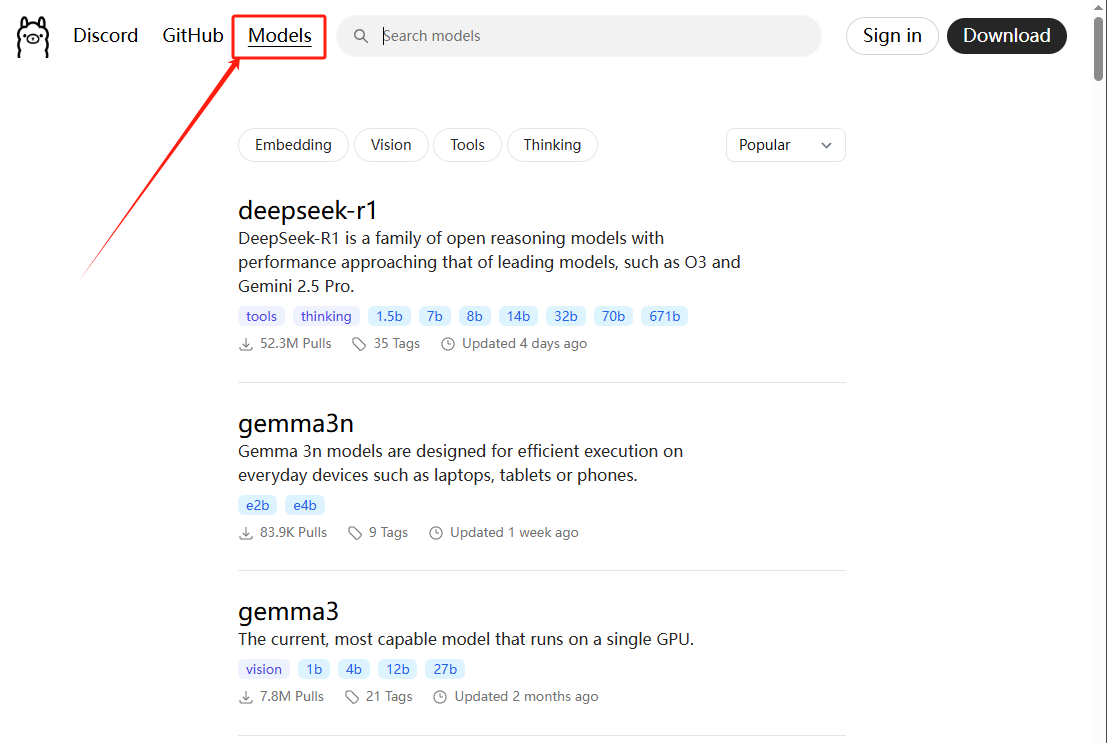Open the deepseek-r1 model page
Viewport: 1107px width, 743px height.
308,210
